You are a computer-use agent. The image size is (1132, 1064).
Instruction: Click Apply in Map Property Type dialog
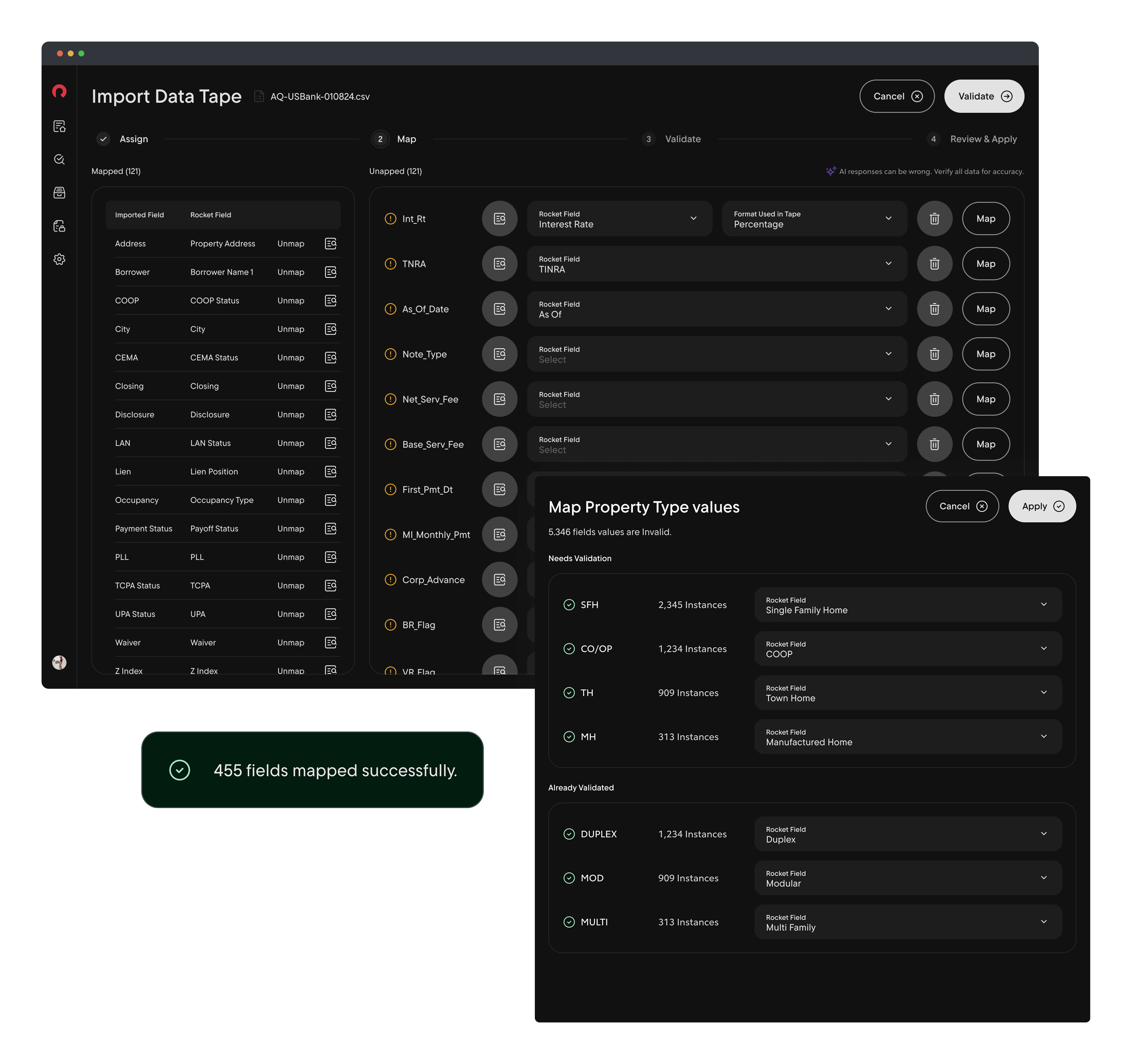point(1041,506)
